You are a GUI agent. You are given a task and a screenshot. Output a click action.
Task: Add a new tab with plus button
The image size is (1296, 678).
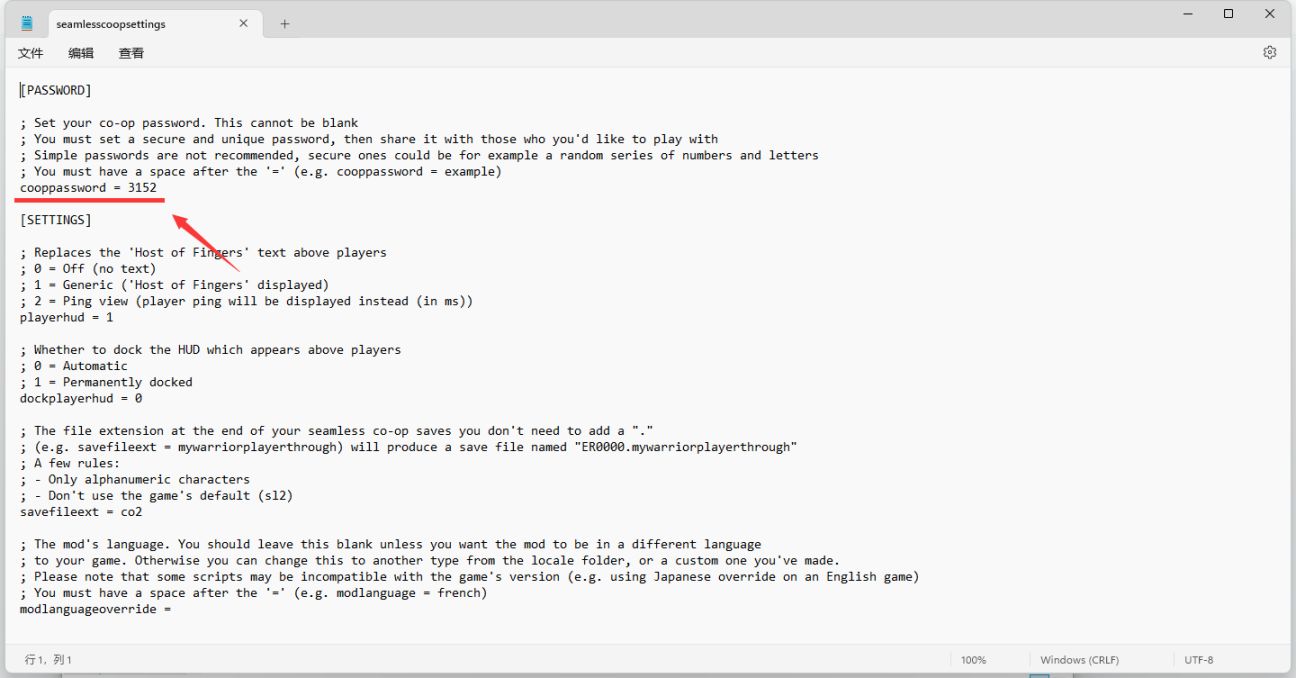coord(285,23)
